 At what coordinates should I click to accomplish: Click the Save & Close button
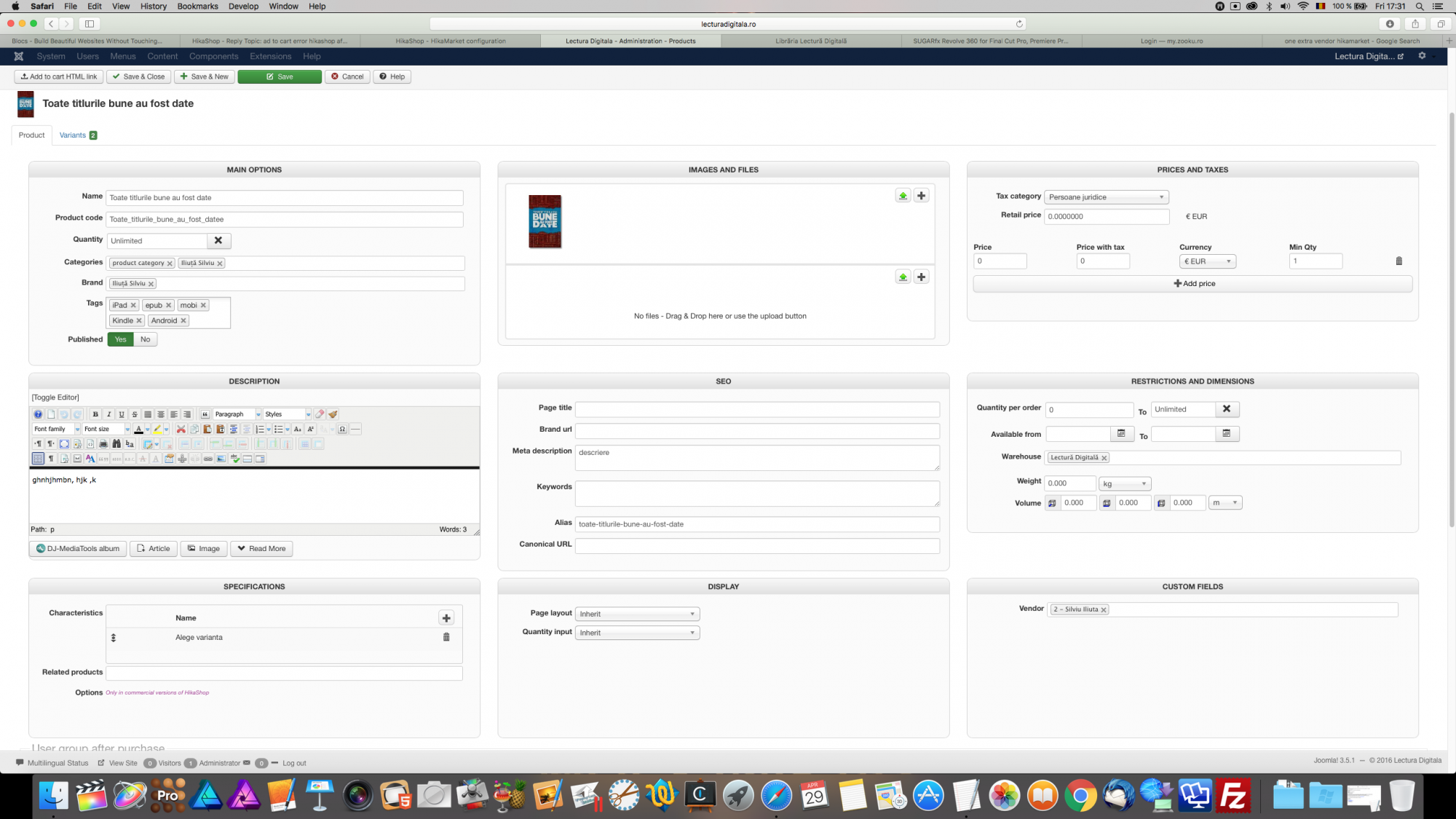coord(138,76)
